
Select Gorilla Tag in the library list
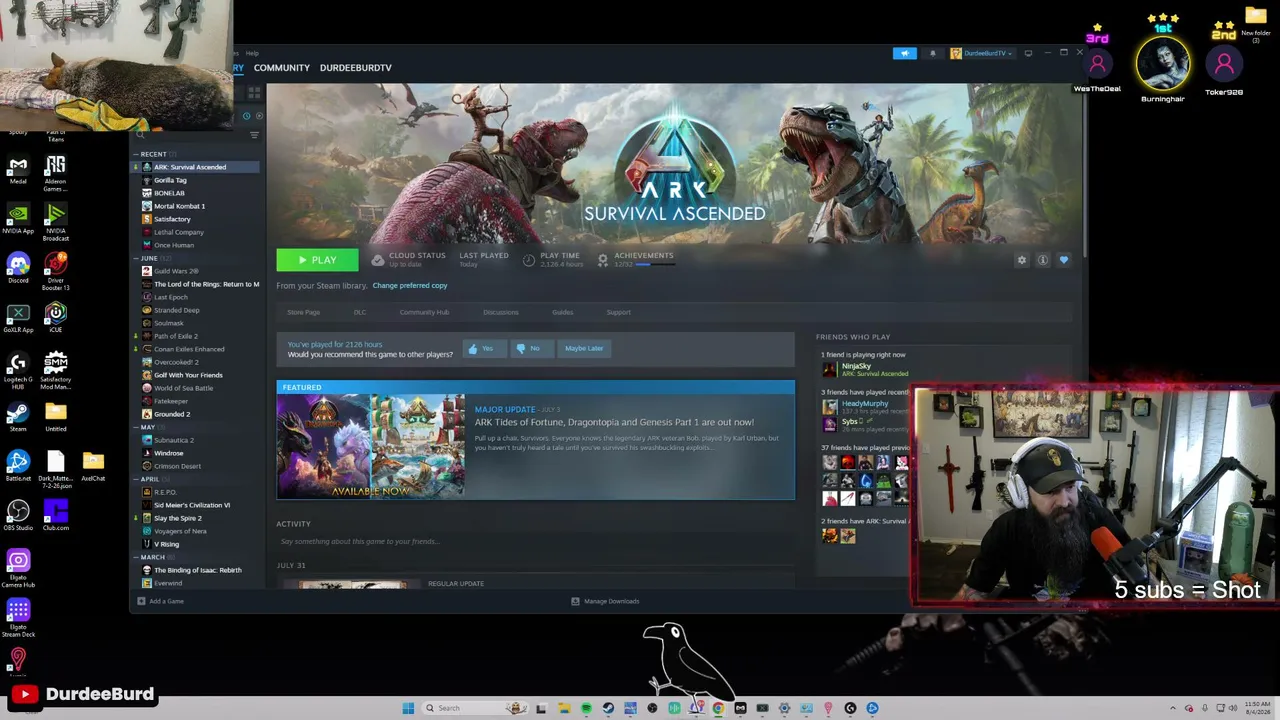(197, 180)
